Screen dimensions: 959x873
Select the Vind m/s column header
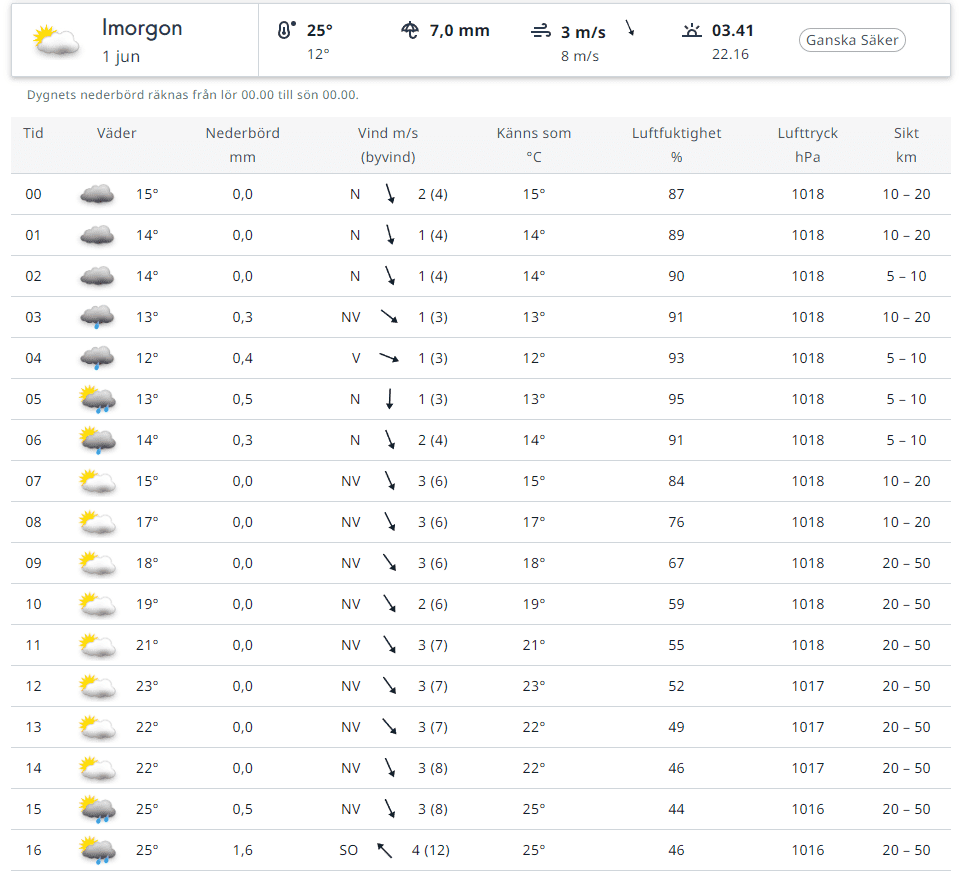(x=388, y=145)
